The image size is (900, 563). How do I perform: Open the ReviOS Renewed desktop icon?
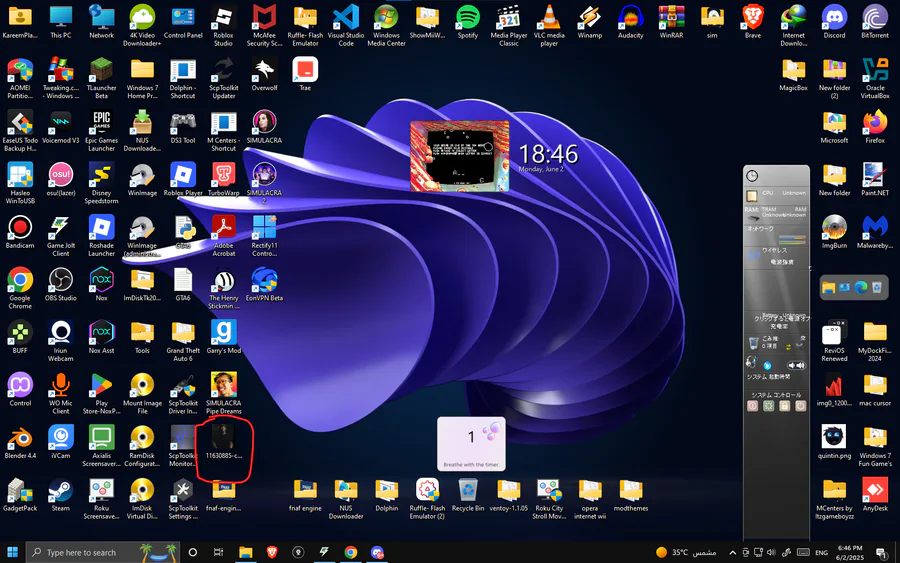[x=834, y=341]
